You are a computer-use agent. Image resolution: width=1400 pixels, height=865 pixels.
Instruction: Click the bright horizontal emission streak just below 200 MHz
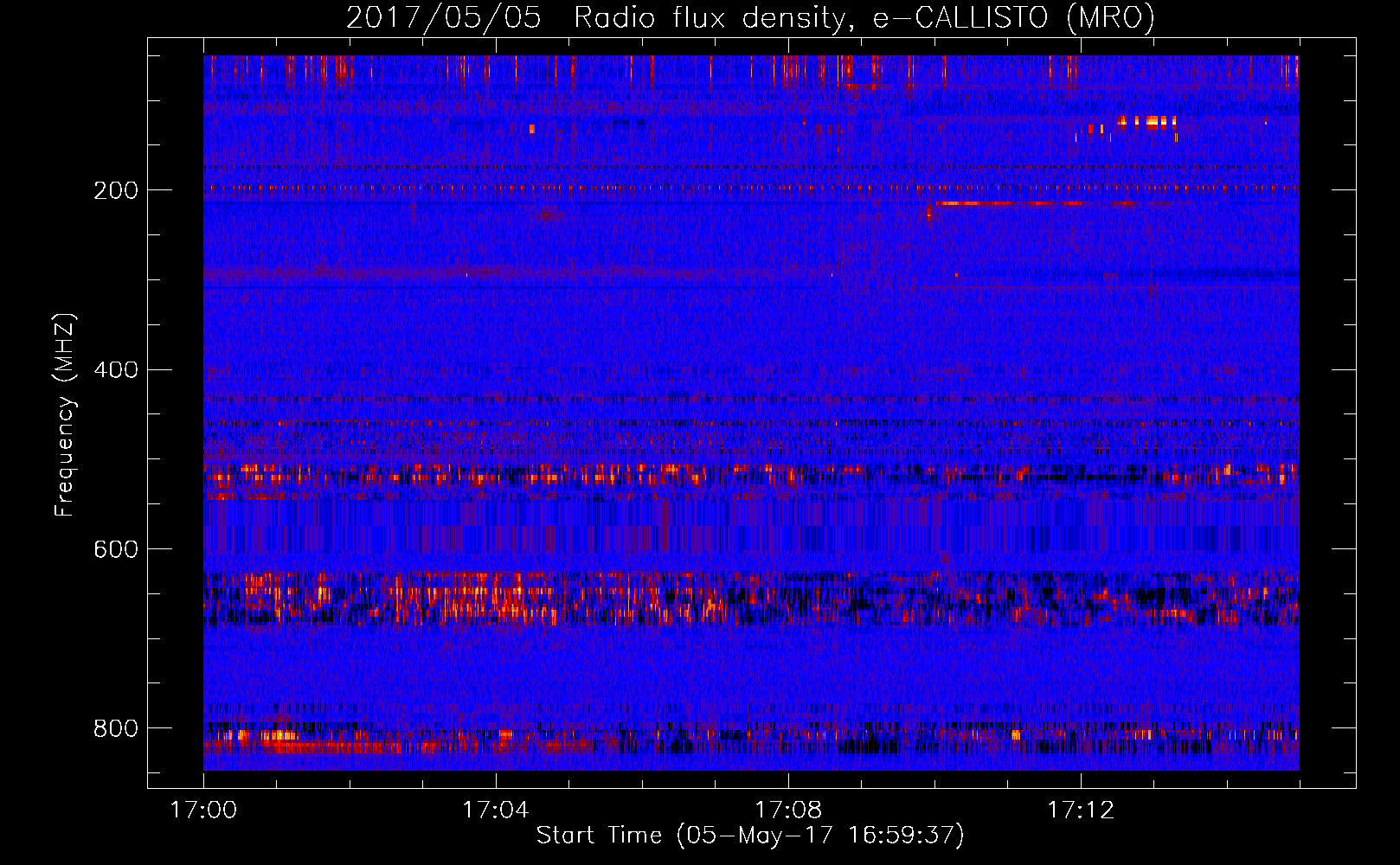click(1030, 204)
